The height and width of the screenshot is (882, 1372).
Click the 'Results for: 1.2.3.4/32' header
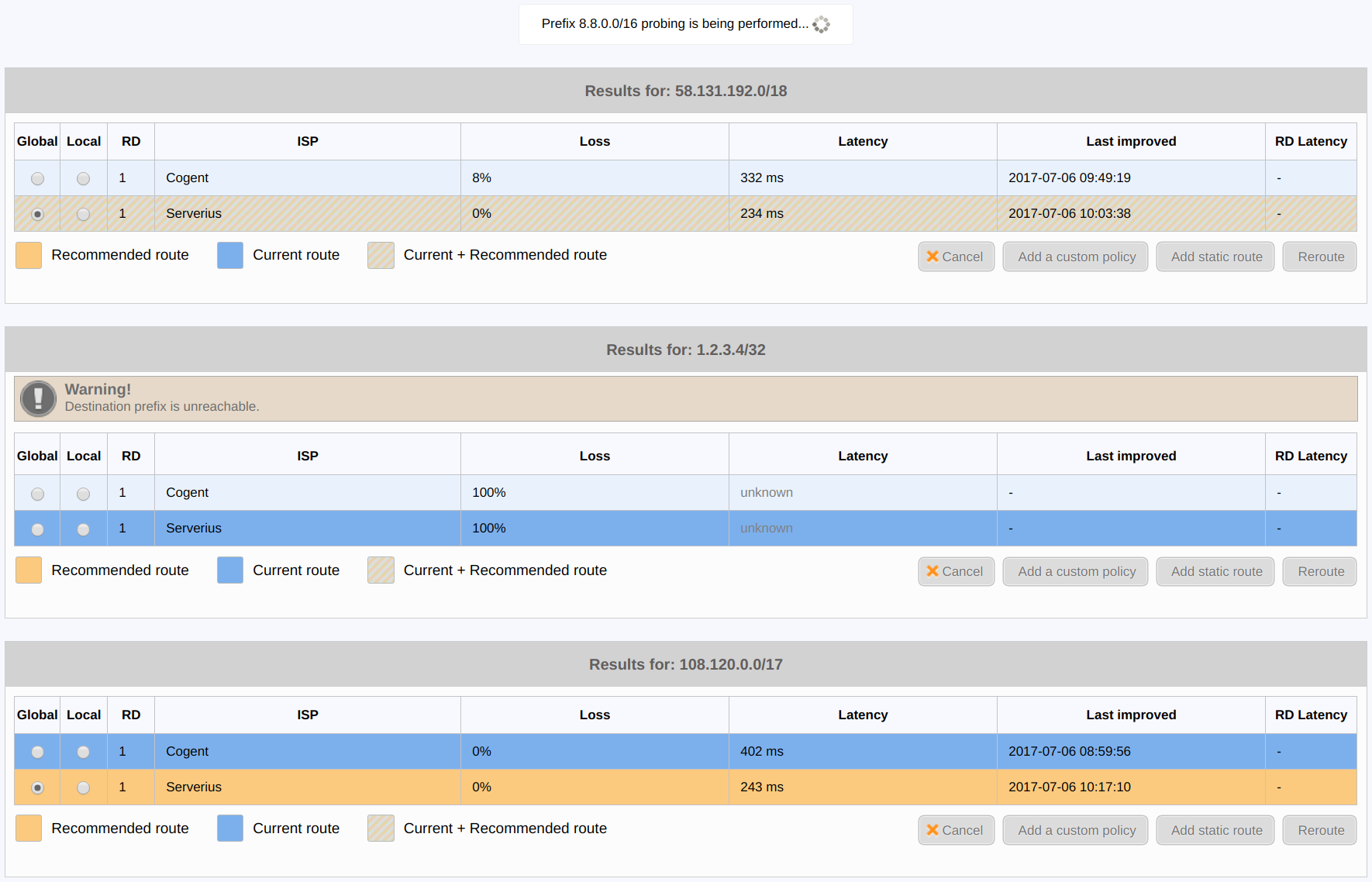coord(686,350)
